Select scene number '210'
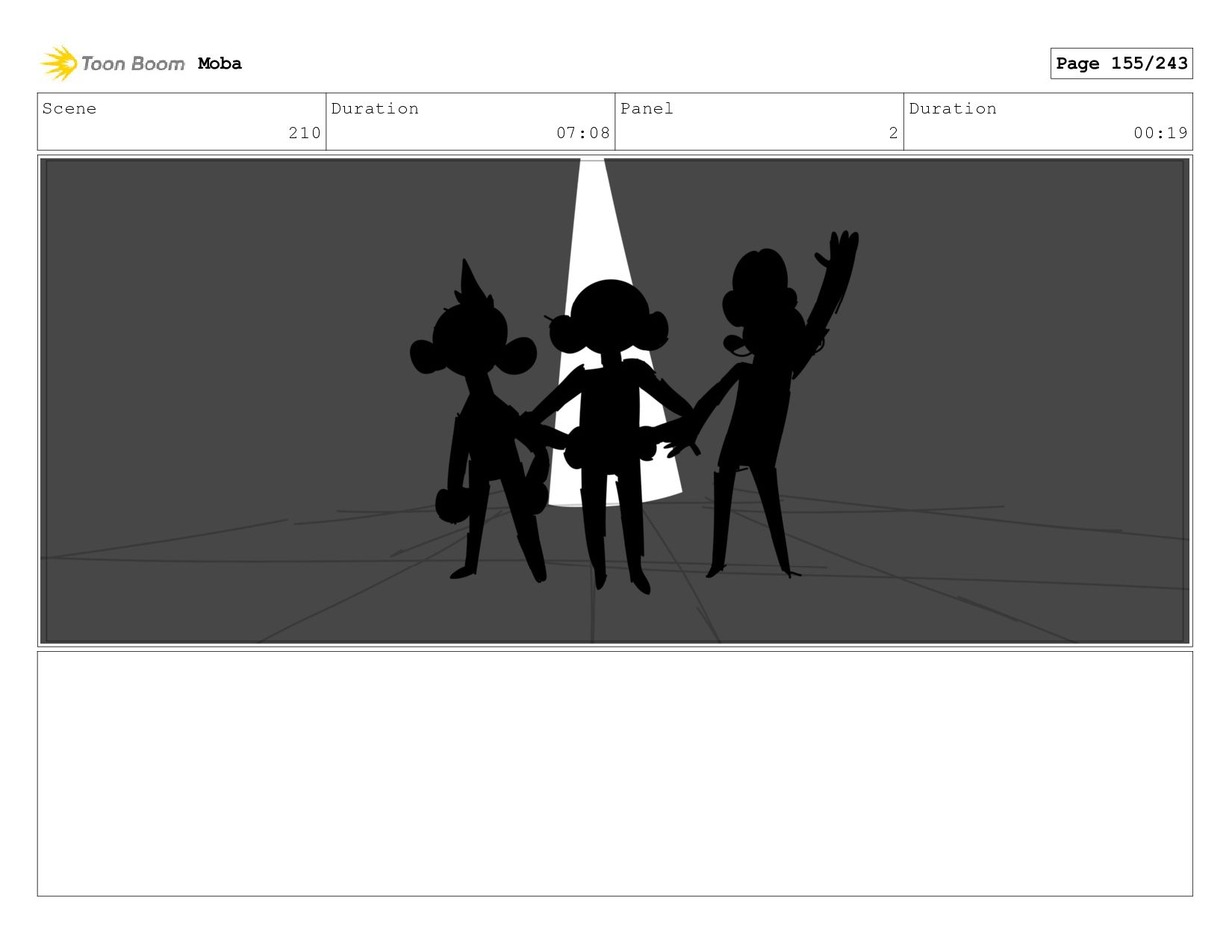1232x952 pixels. [x=305, y=133]
